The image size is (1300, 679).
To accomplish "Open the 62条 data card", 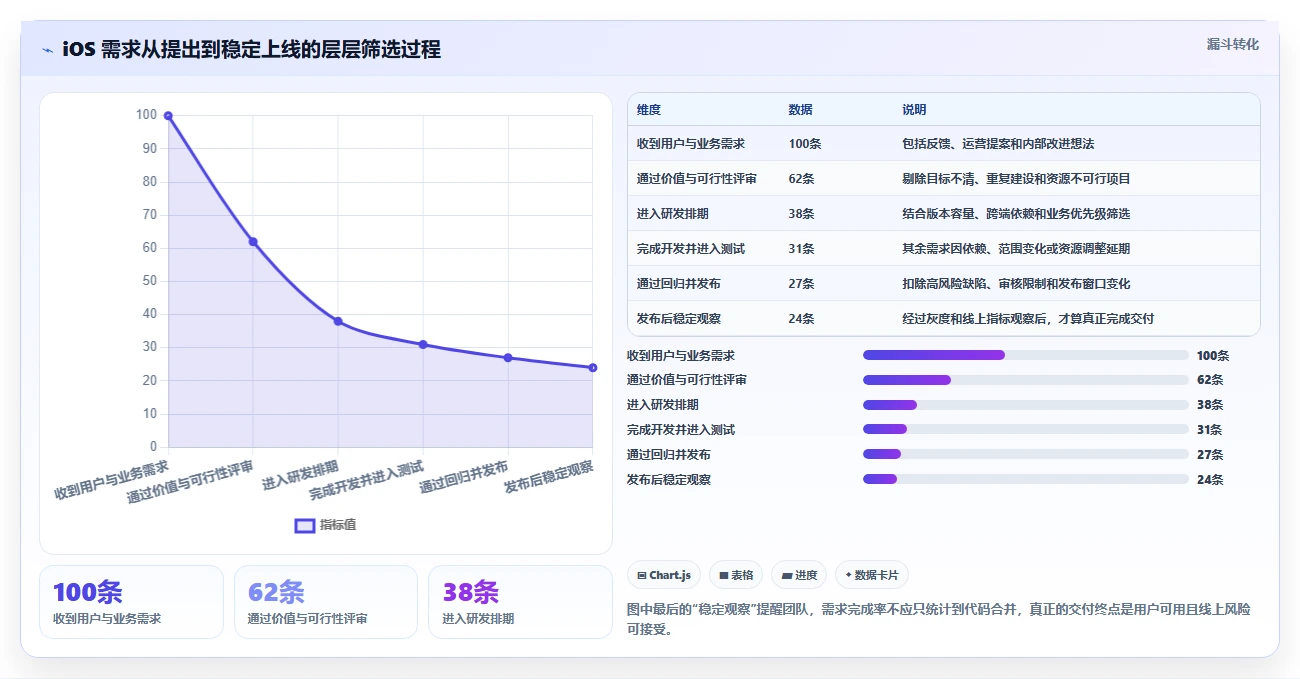I will 326,601.
